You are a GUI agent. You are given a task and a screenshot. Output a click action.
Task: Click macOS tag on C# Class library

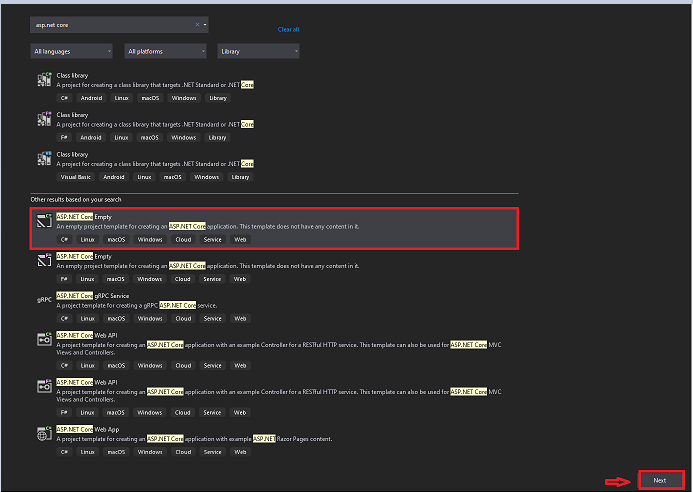point(150,98)
